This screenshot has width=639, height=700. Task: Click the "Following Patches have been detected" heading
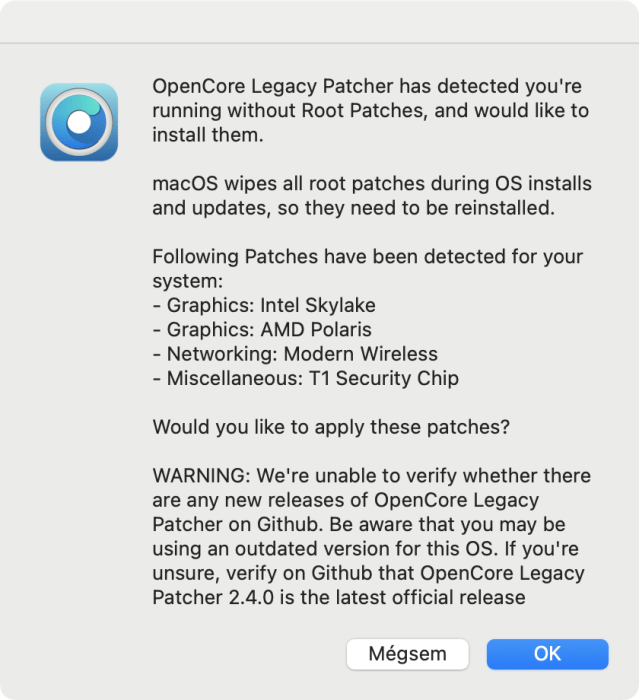pos(368,257)
